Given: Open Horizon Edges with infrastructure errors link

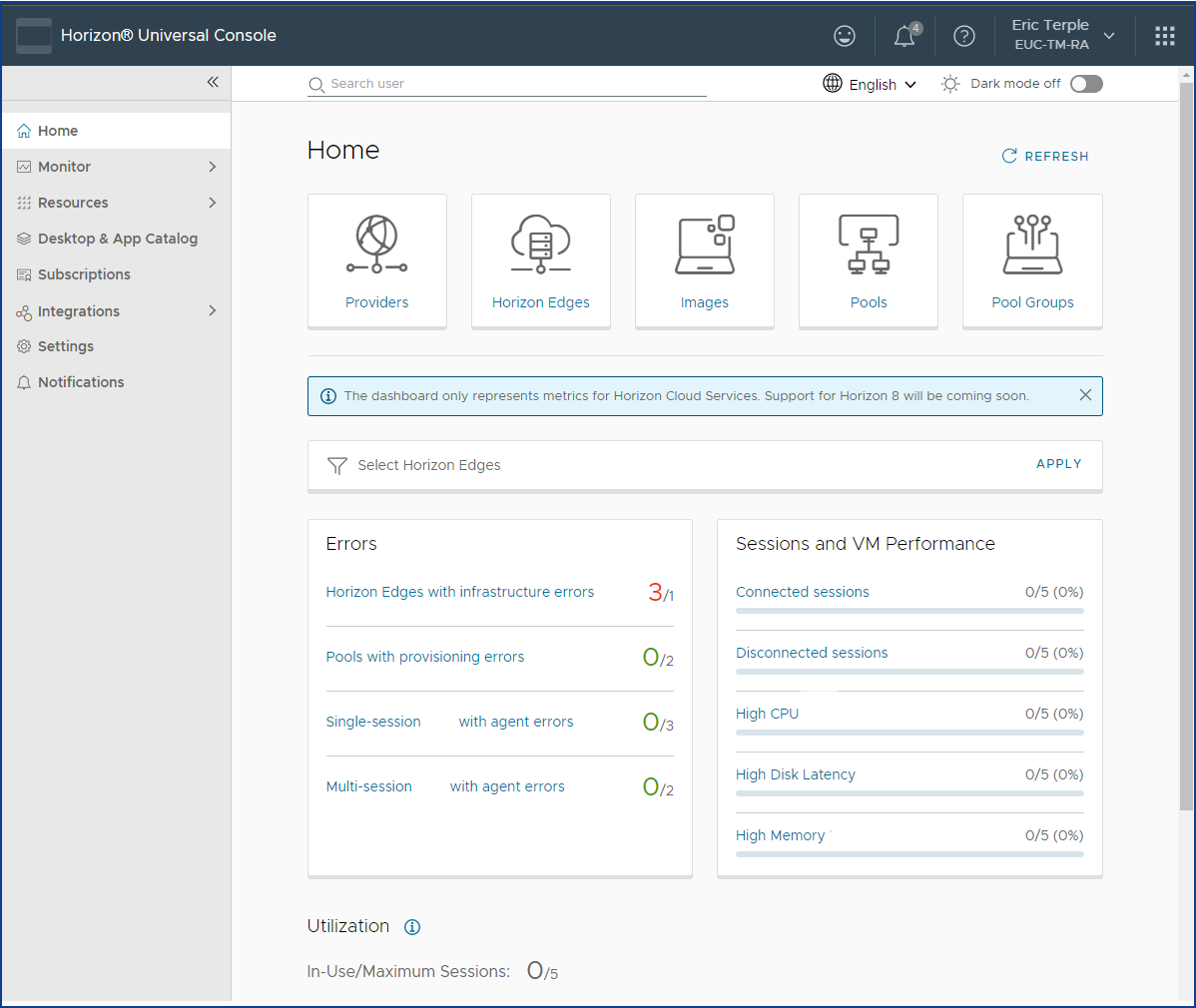Looking at the screenshot, I should [x=459, y=592].
